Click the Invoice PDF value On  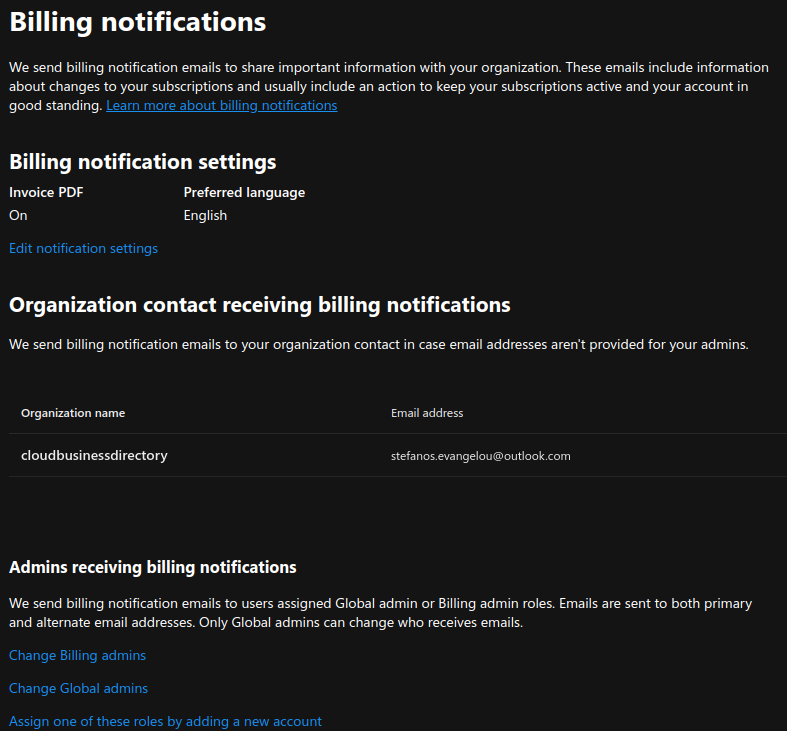[18, 215]
